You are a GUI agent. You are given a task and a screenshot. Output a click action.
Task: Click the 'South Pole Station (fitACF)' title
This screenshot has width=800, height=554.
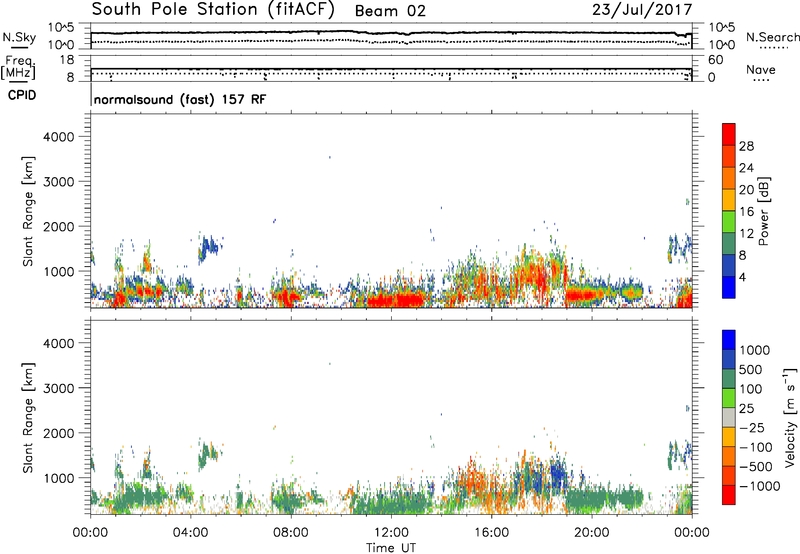click(213, 10)
